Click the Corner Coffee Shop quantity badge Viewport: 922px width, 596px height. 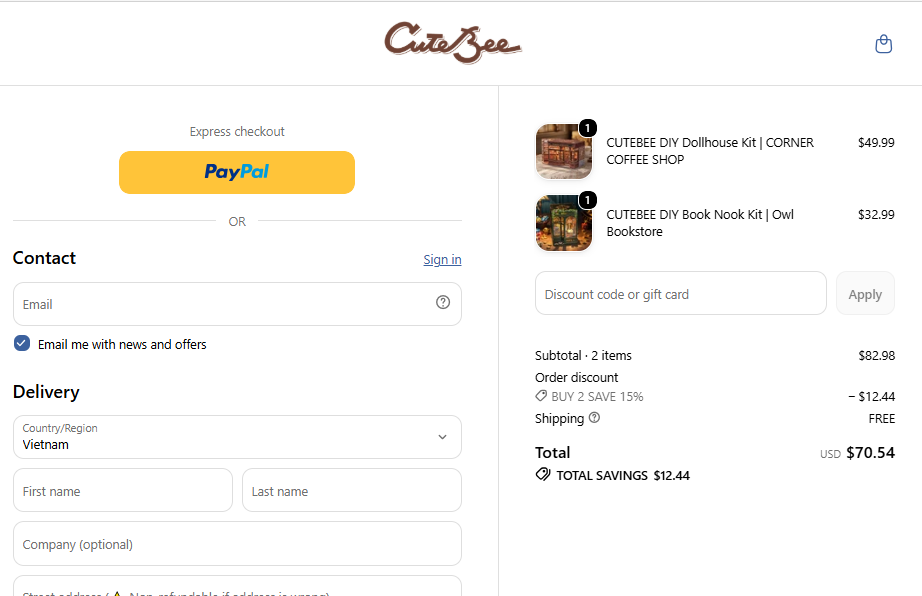(587, 128)
